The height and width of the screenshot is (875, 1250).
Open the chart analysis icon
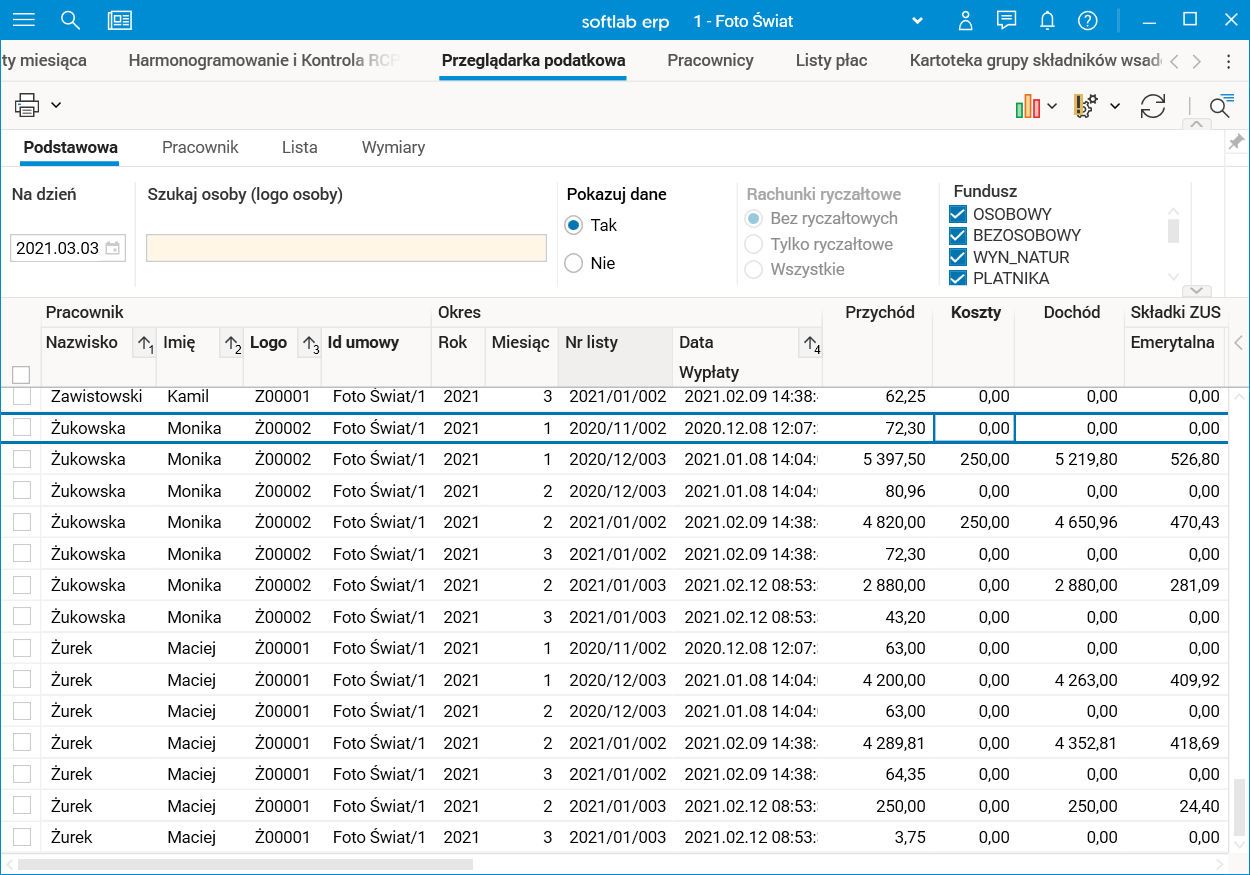click(x=1027, y=106)
